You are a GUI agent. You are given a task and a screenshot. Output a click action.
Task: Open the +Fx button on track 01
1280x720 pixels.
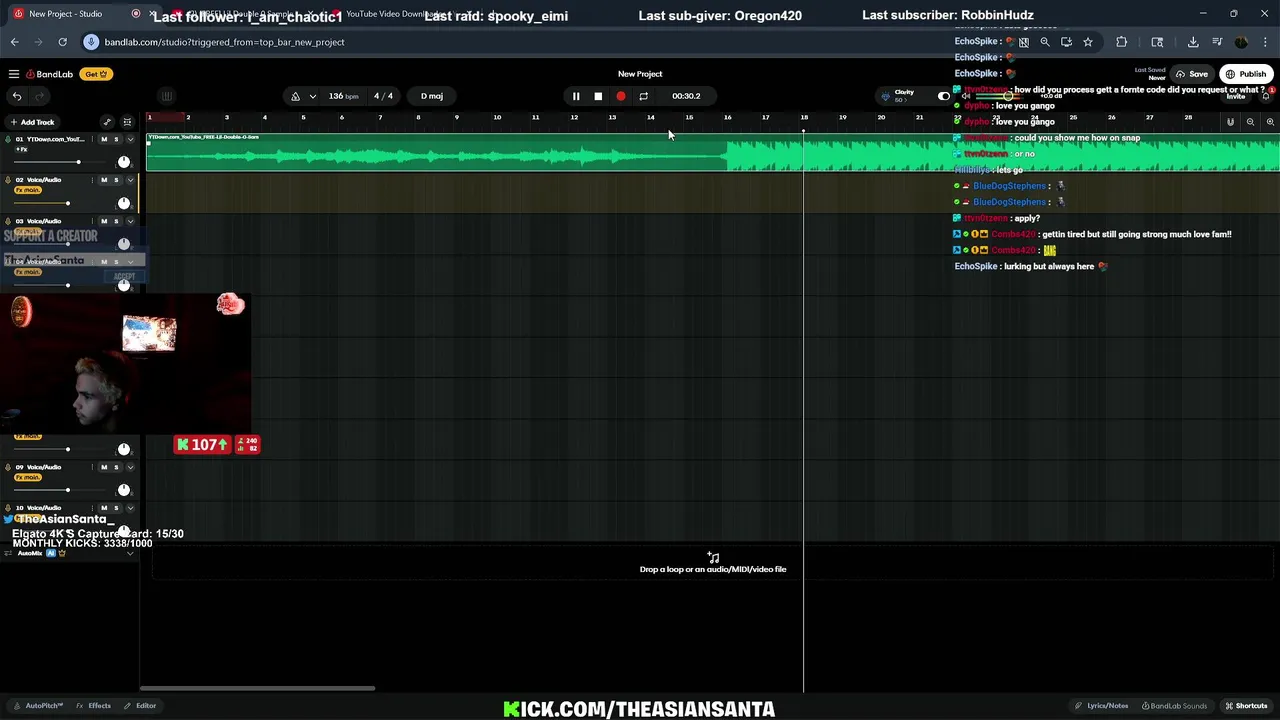[x=21, y=149]
